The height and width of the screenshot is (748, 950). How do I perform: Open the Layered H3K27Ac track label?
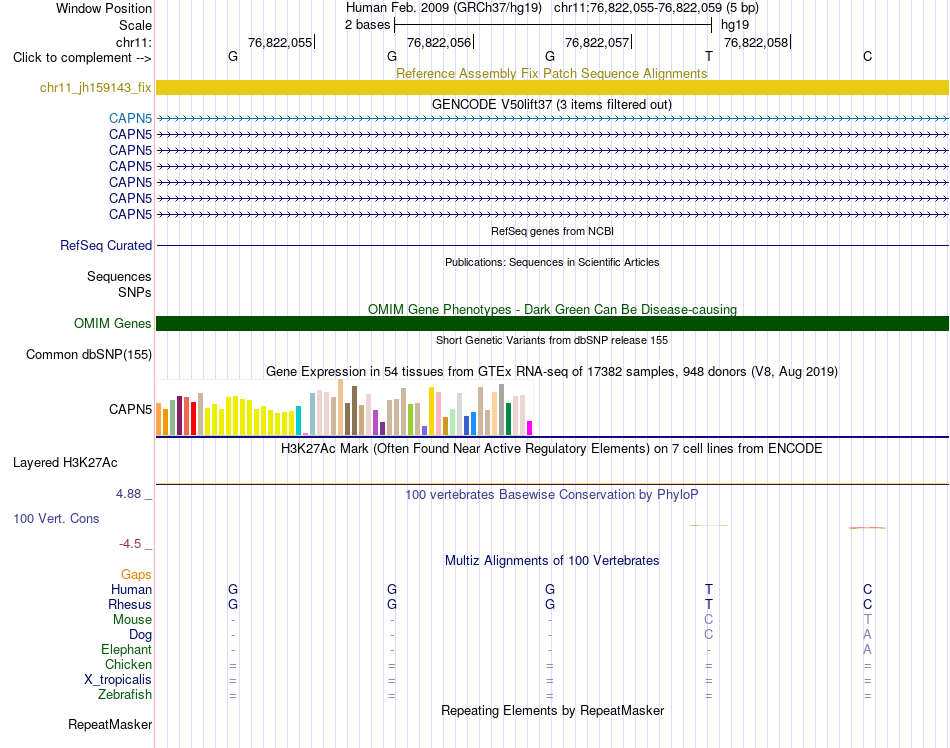65,463
